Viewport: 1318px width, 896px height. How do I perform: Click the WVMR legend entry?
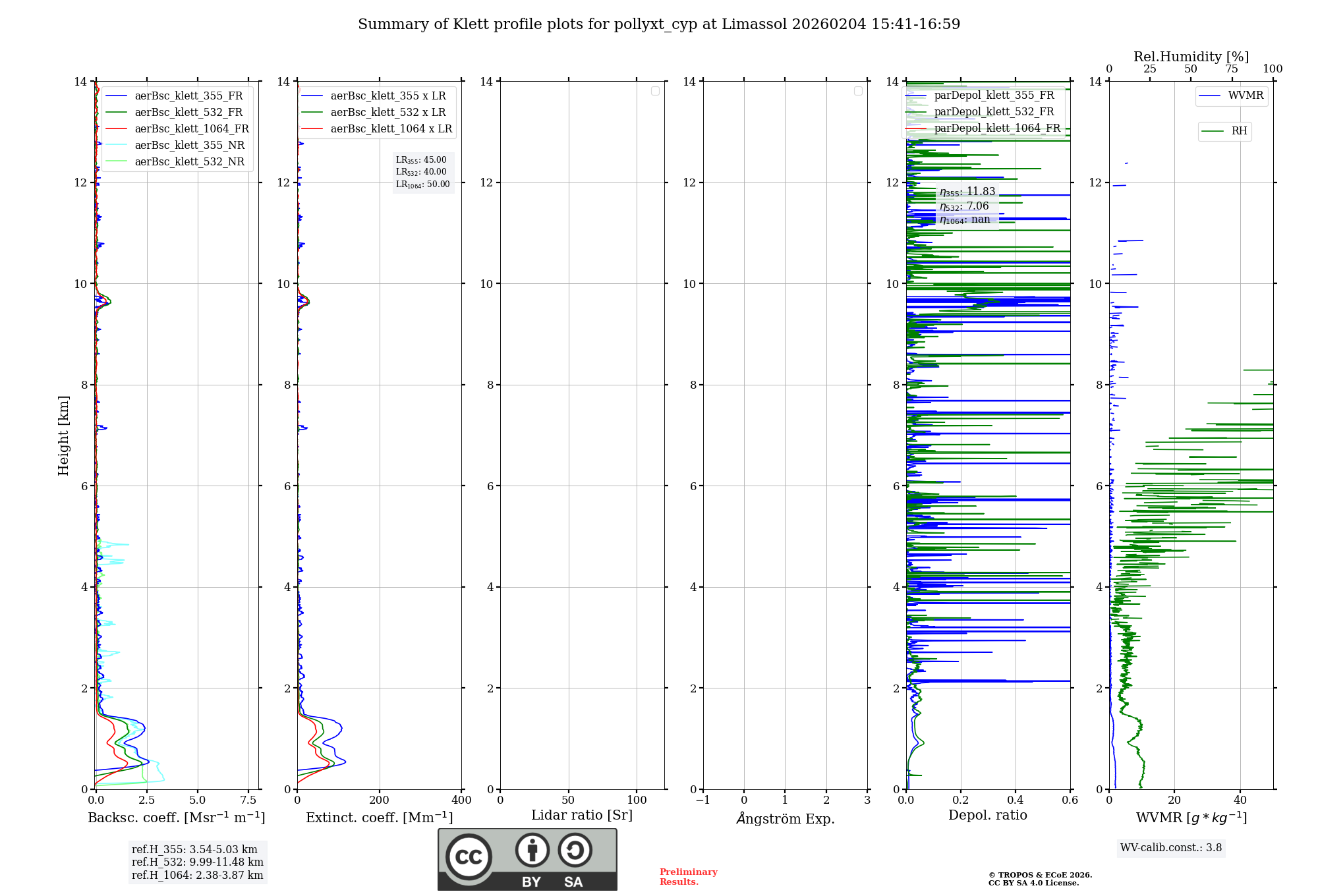tap(1232, 96)
